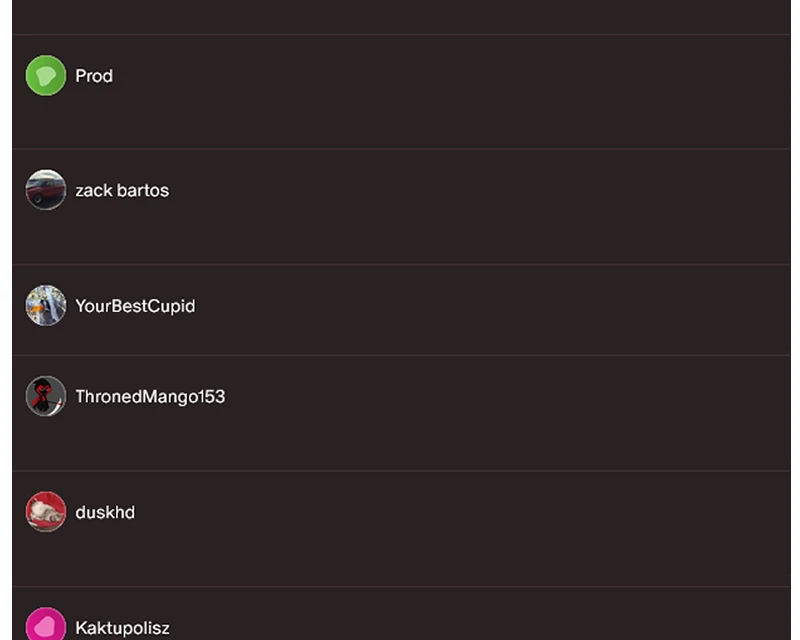Screen dimensions: 800x640
Task: Open the zack bartos username link
Action: click(122, 190)
